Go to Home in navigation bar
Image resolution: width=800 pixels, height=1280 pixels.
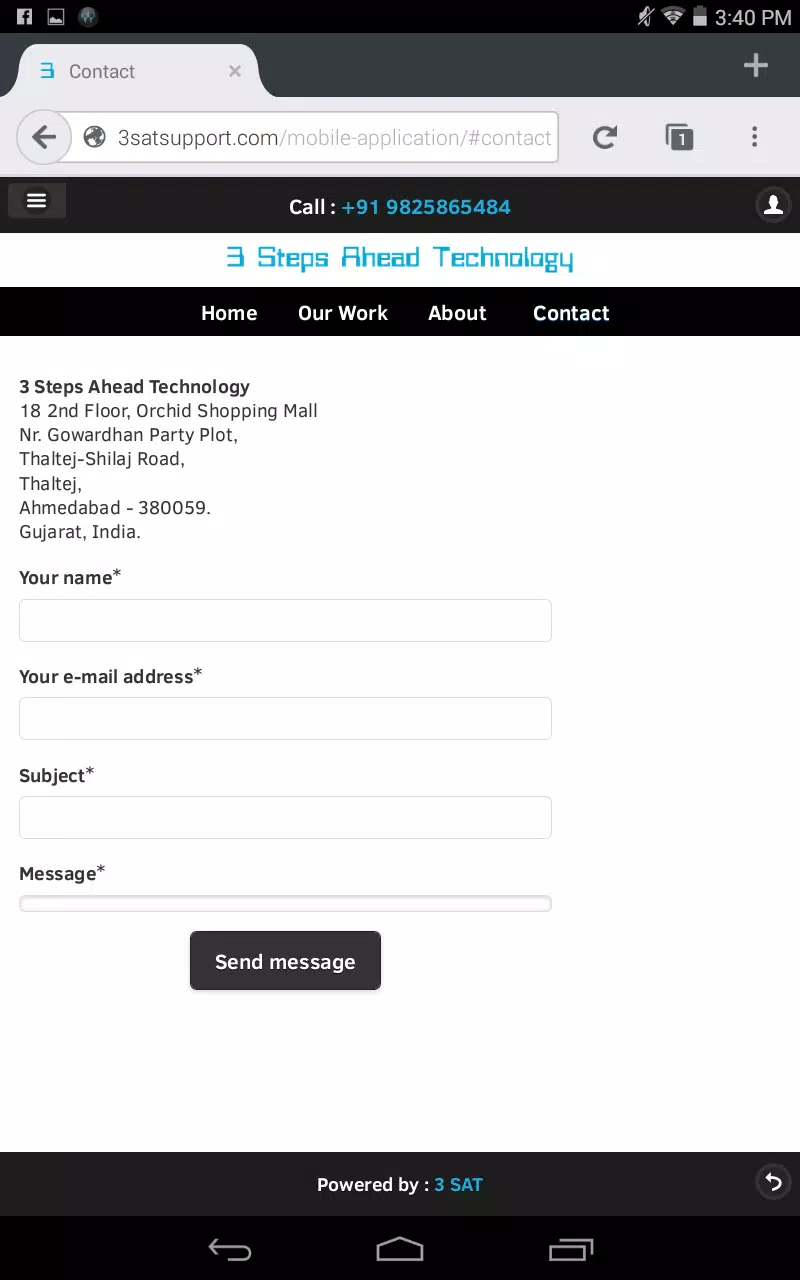click(229, 313)
